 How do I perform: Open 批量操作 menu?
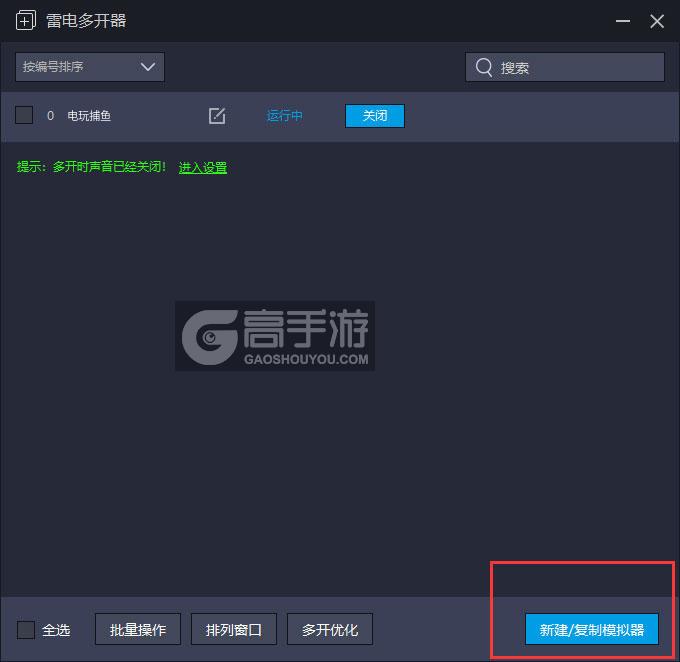click(138, 629)
